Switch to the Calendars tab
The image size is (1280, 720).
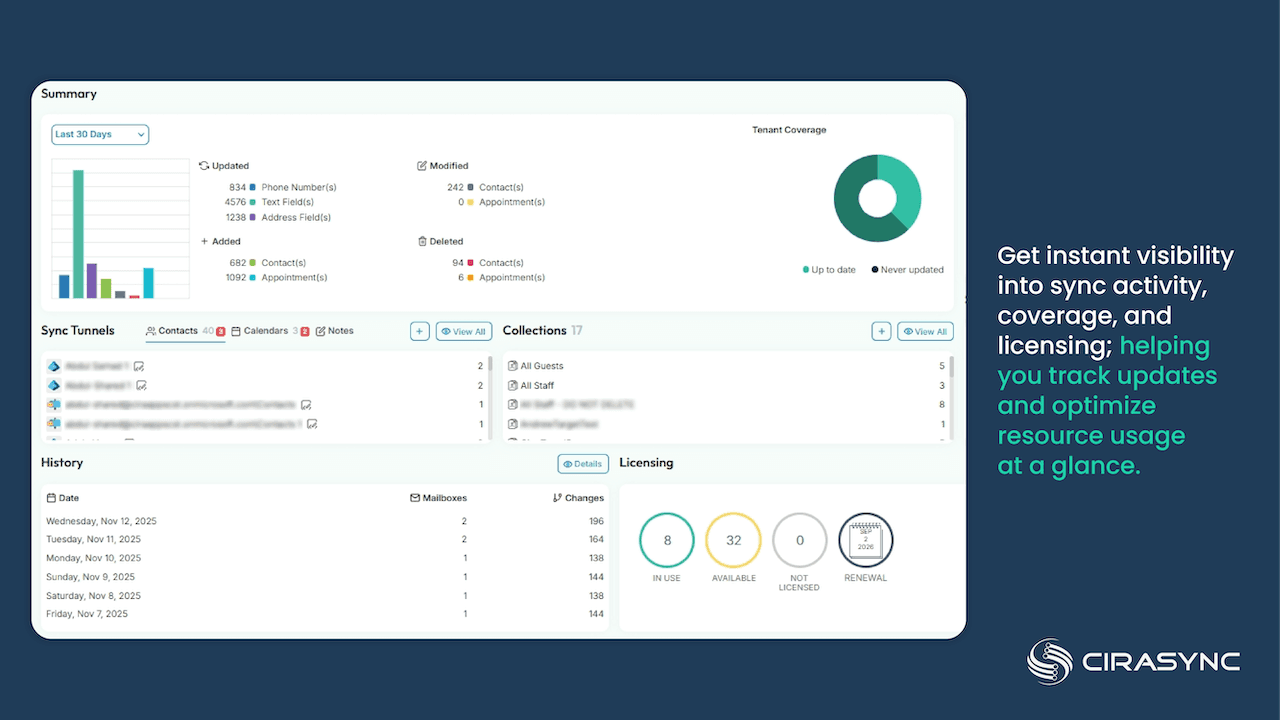(270, 331)
